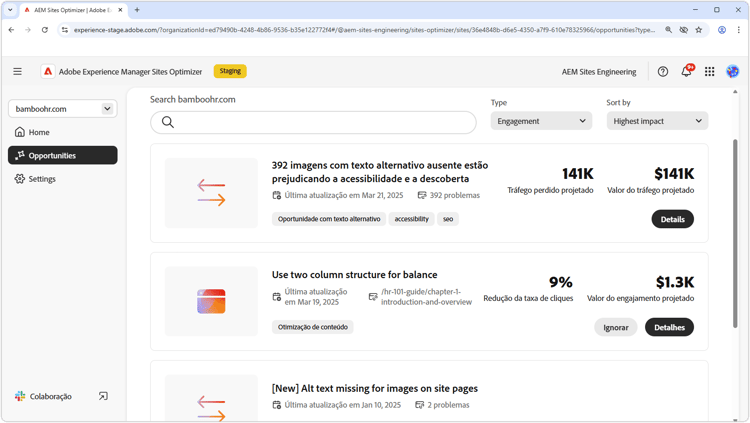This screenshot has height=423, width=750.
Task: Click the 'seo' tag
Action: pos(448,219)
